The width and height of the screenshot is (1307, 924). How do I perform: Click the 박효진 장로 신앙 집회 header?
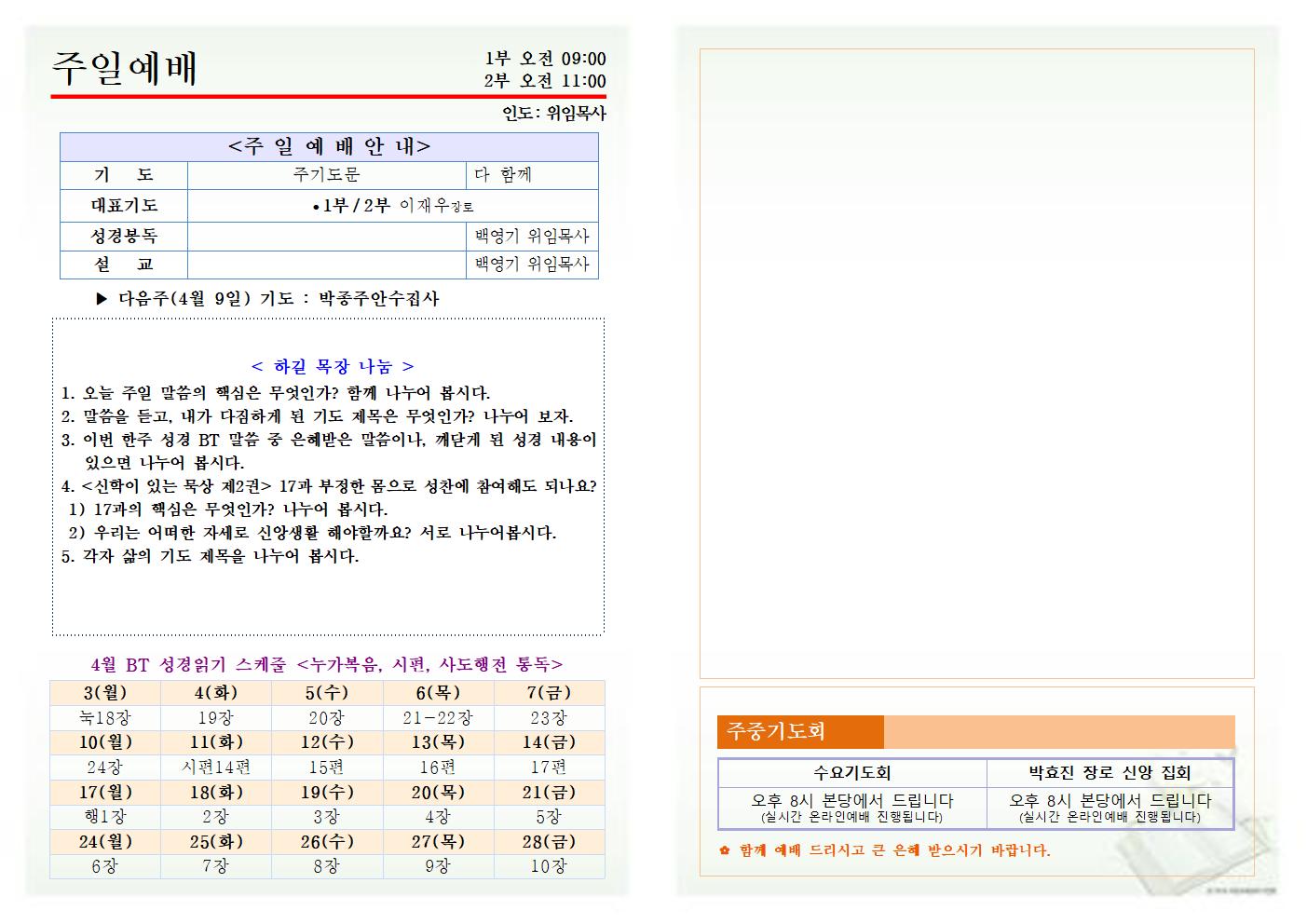click(1110, 773)
